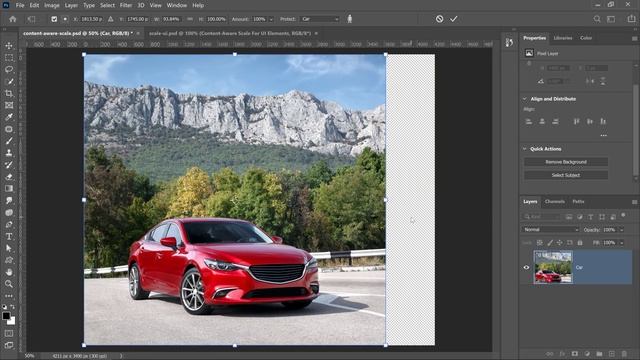Open the Opacity dropdown arrow

(621, 230)
